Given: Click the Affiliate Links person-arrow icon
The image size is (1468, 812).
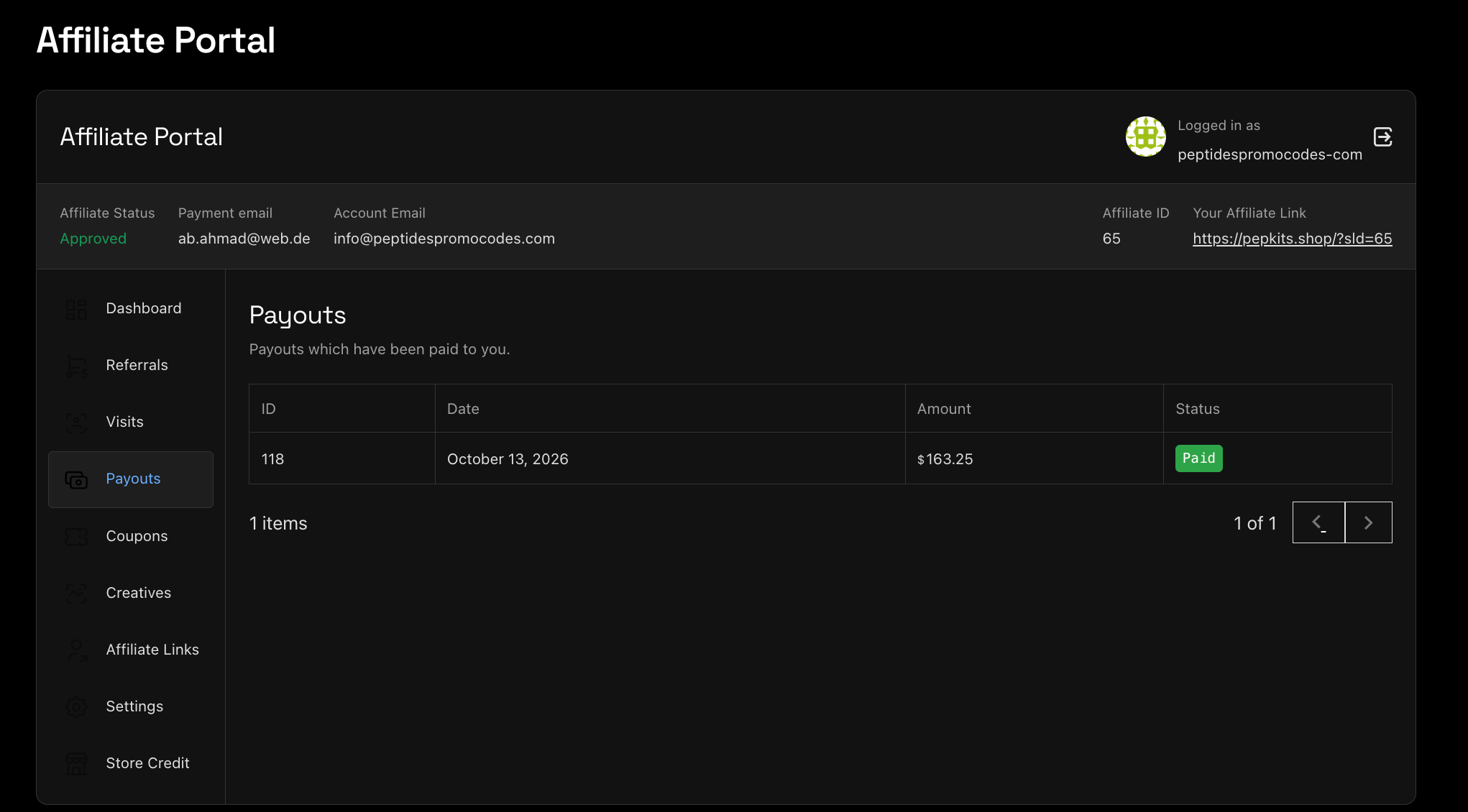Looking at the screenshot, I should pos(76,650).
